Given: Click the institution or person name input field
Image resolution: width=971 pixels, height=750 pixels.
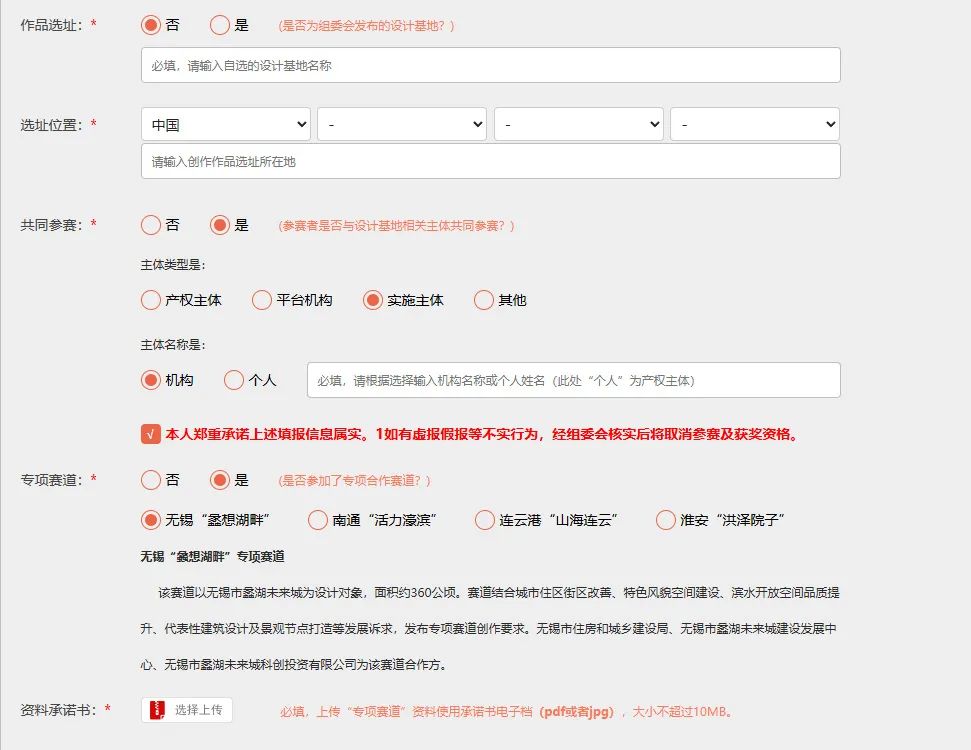Looking at the screenshot, I should 573,380.
